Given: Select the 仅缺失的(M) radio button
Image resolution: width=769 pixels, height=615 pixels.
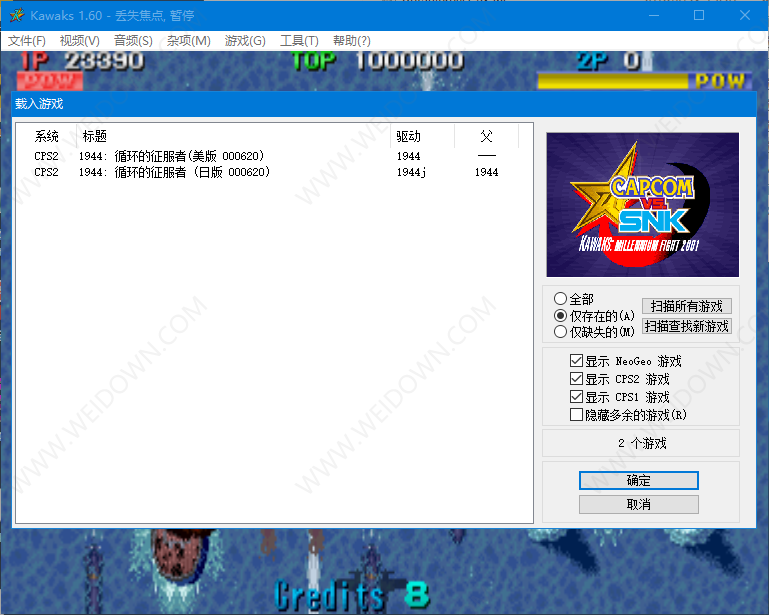Looking at the screenshot, I should pos(560,332).
